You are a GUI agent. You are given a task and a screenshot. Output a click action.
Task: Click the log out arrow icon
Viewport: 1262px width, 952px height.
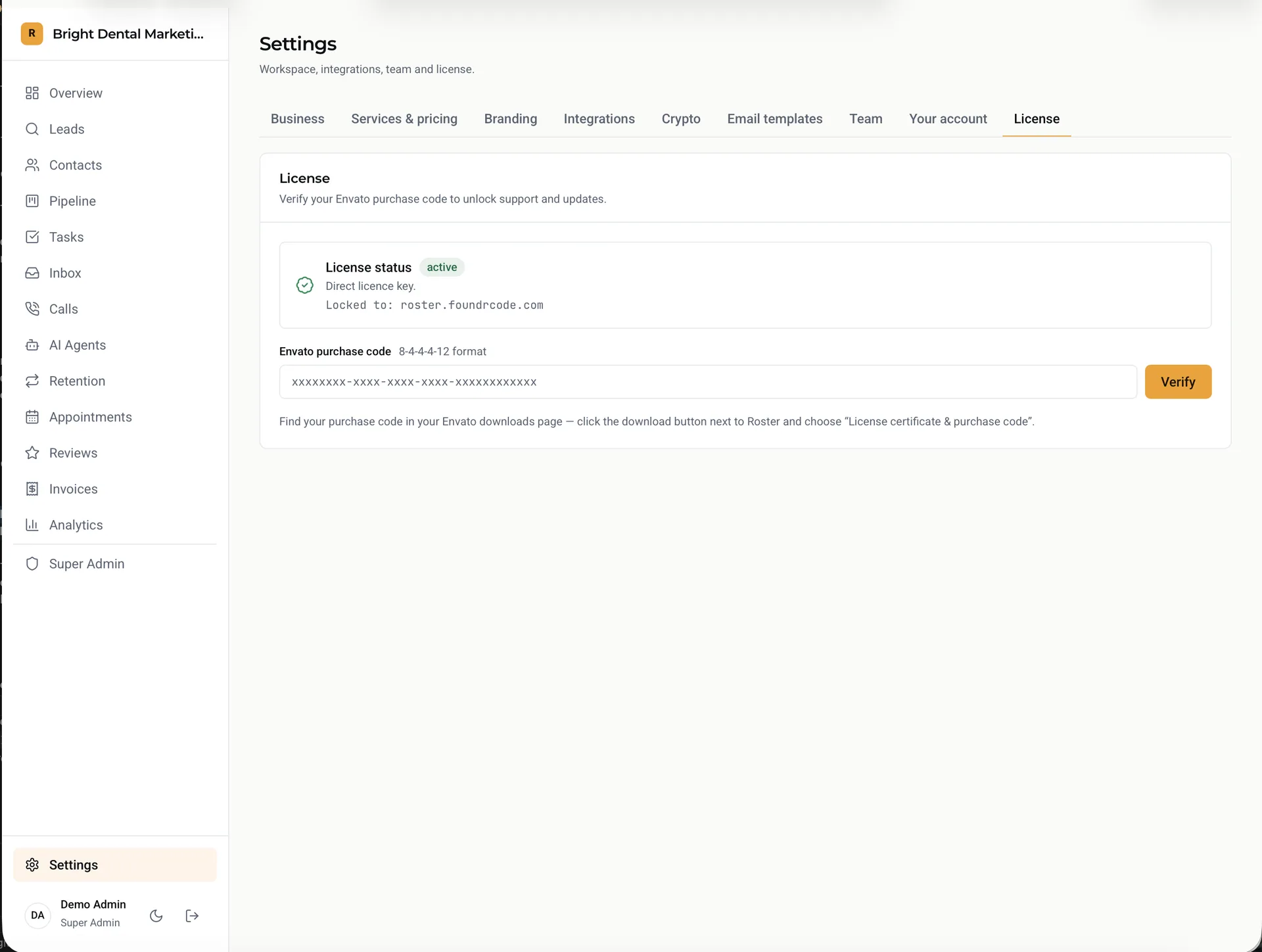point(192,916)
